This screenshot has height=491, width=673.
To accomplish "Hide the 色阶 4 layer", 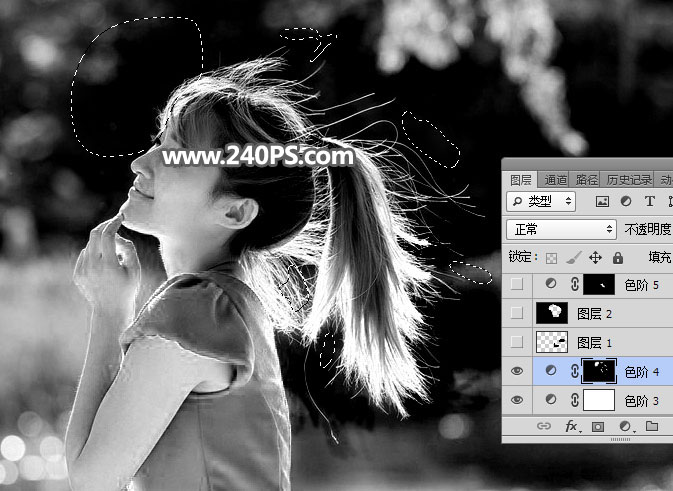I will click(x=515, y=371).
